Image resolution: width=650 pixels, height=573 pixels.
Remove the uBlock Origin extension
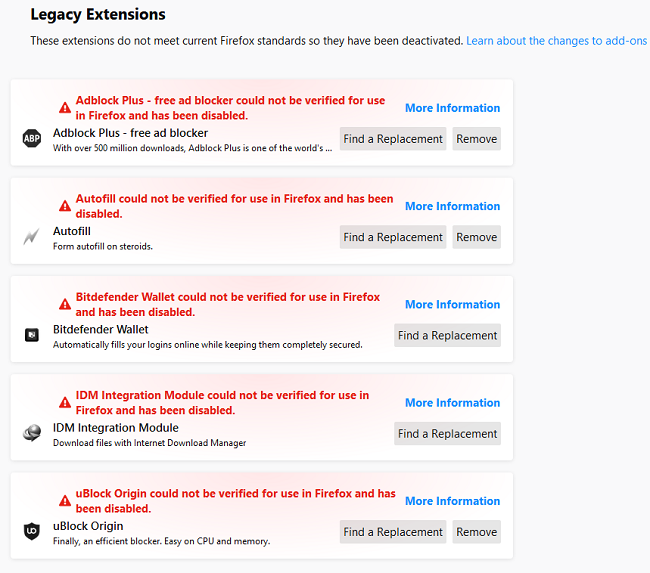pos(476,532)
